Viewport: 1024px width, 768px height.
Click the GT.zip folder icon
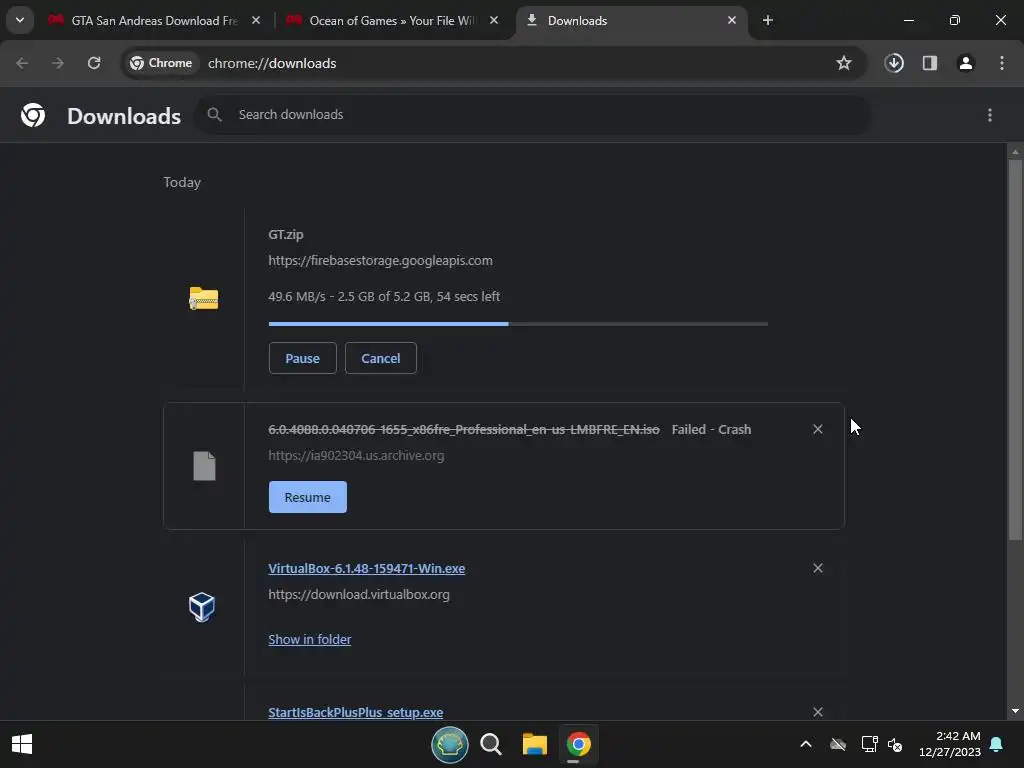204,298
